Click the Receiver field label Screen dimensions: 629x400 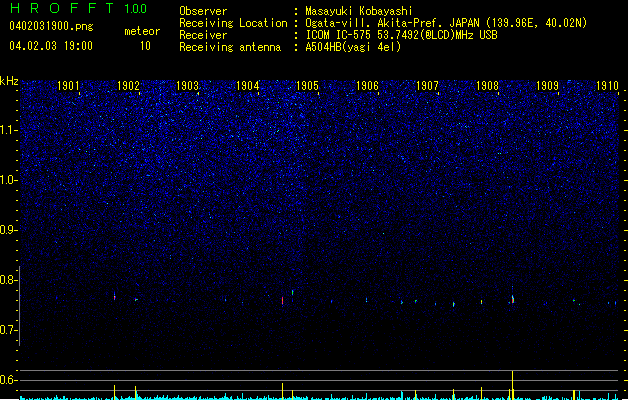click(203, 35)
